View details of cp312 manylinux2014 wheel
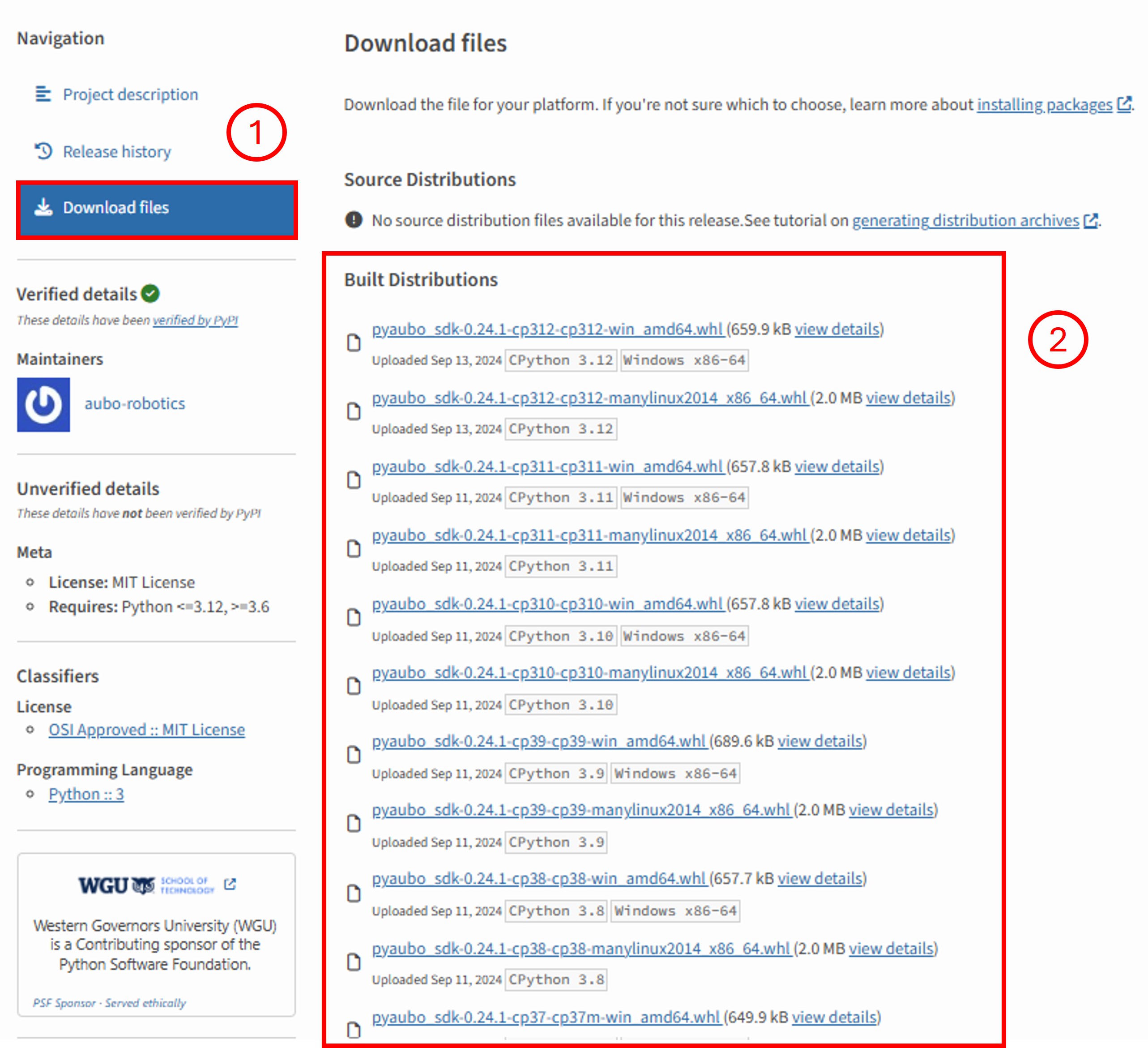1148x1048 pixels. pyautogui.click(x=908, y=398)
